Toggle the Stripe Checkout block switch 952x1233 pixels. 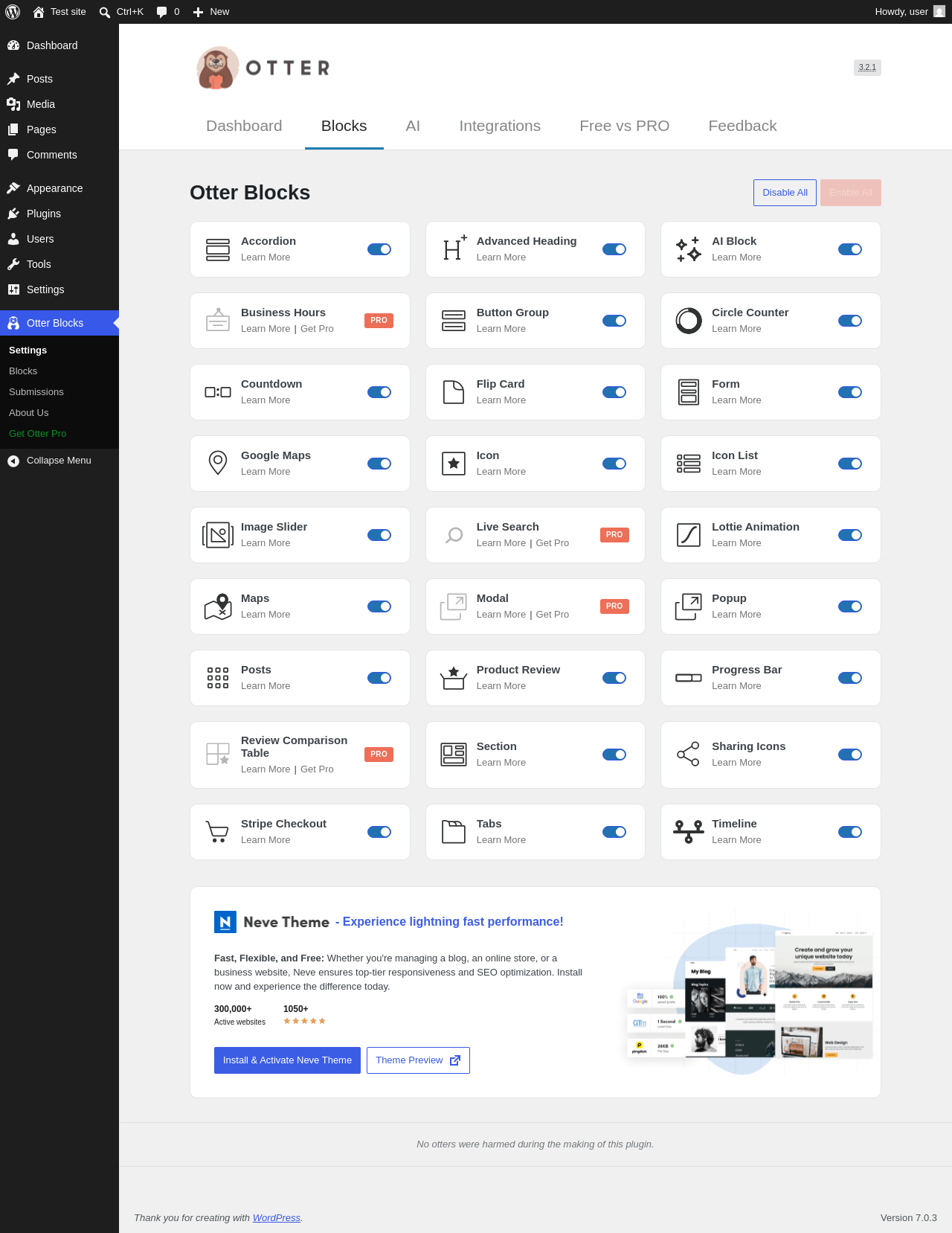click(x=379, y=832)
